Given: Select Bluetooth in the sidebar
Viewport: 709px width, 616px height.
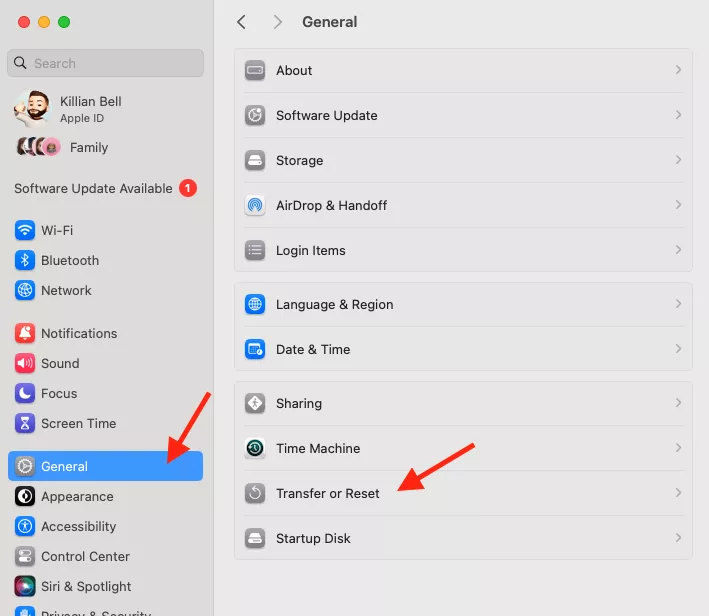Looking at the screenshot, I should (x=105, y=260).
